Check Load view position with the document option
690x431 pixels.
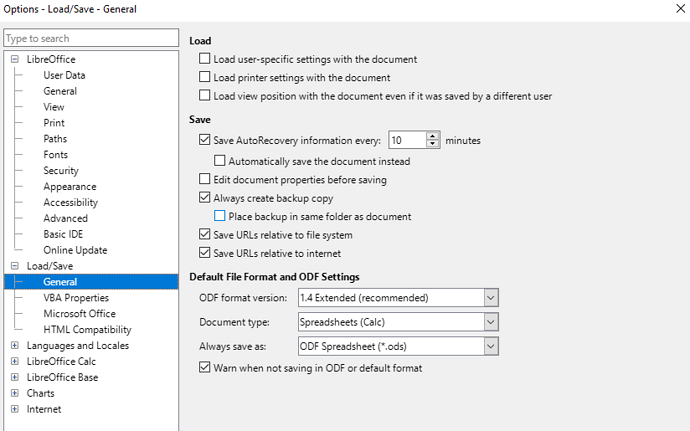click(x=205, y=96)
